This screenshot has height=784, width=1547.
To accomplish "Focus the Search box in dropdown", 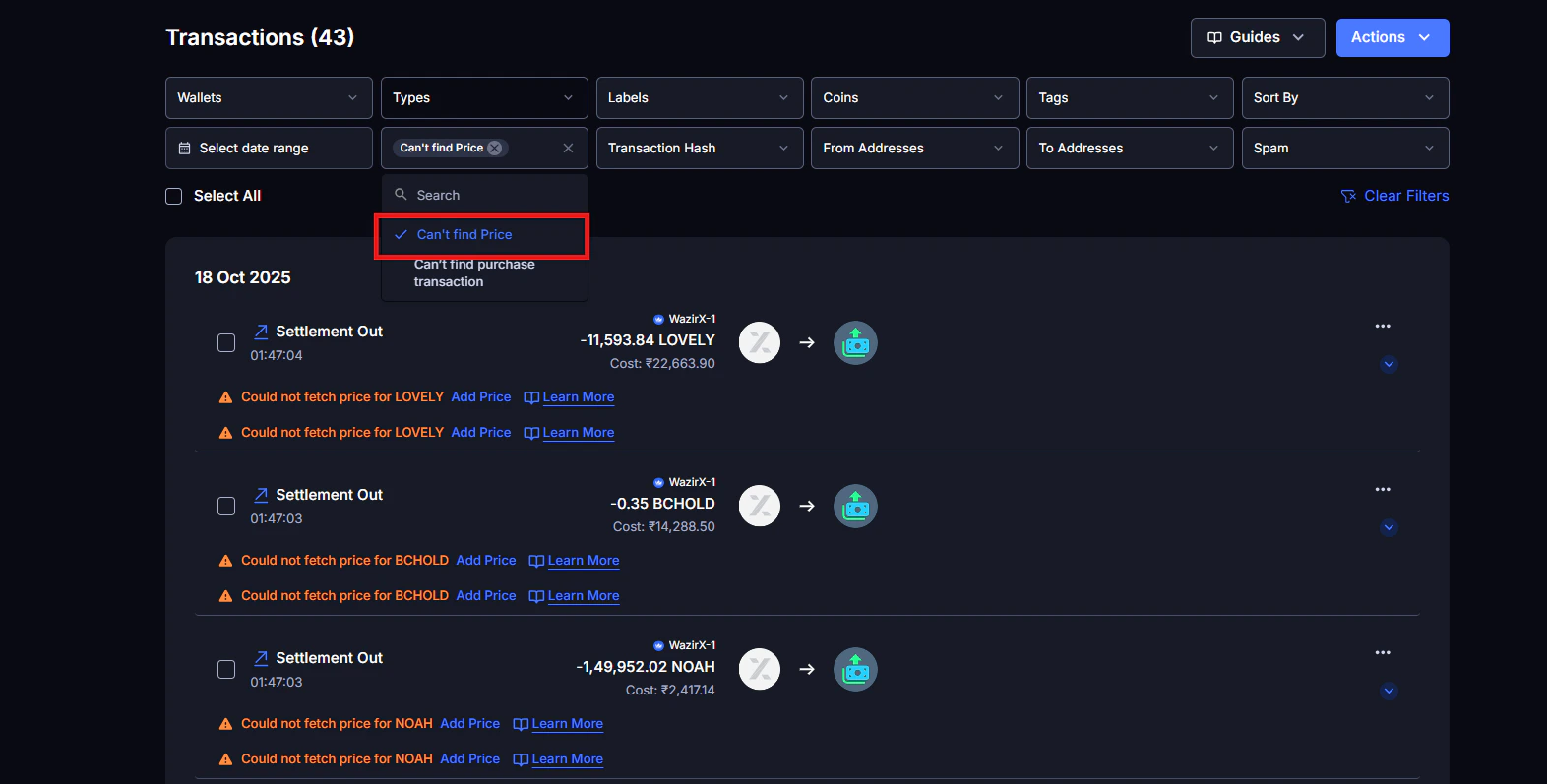I will (484, 195).
